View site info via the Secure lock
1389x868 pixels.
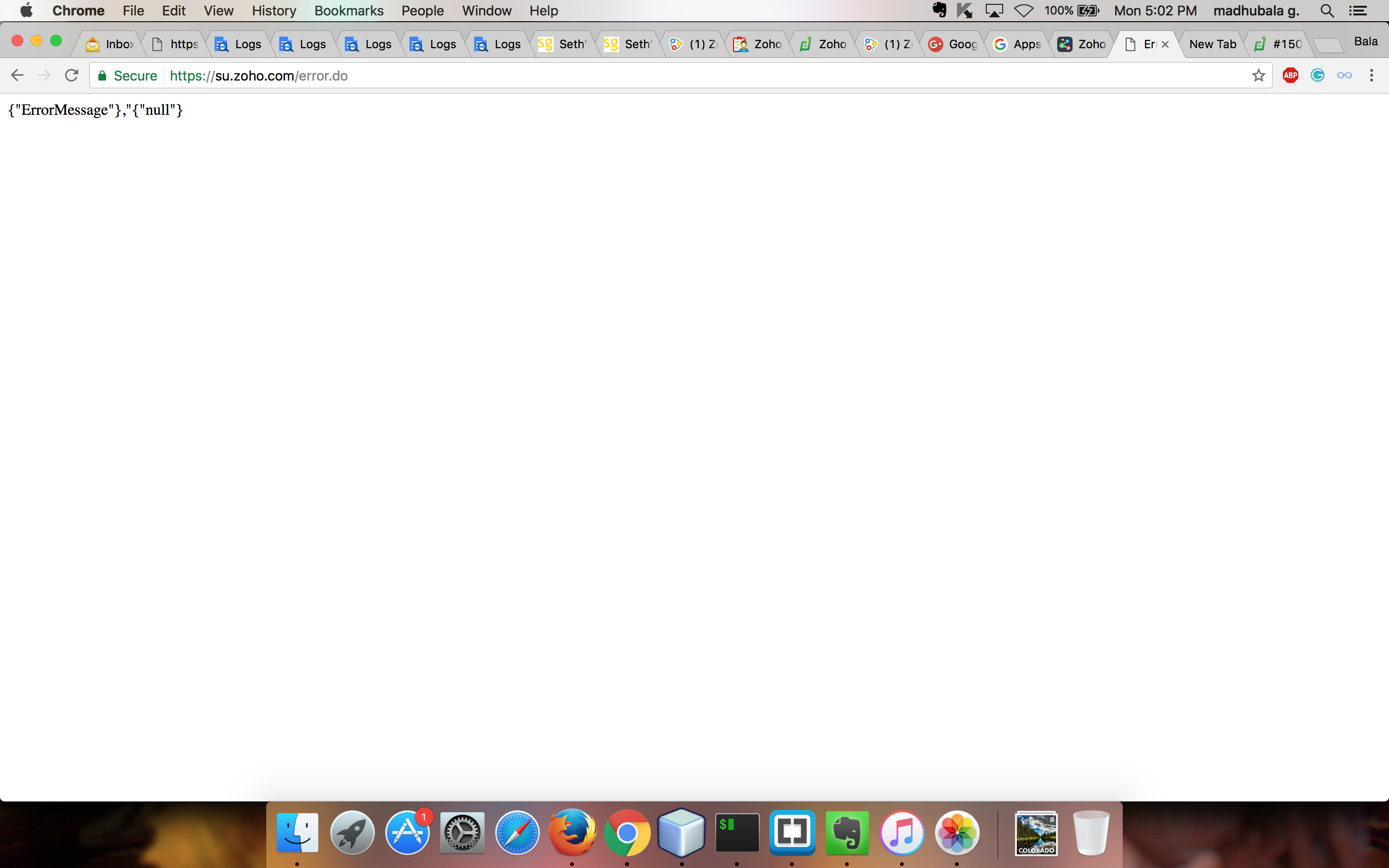click(x=127, y=76)
